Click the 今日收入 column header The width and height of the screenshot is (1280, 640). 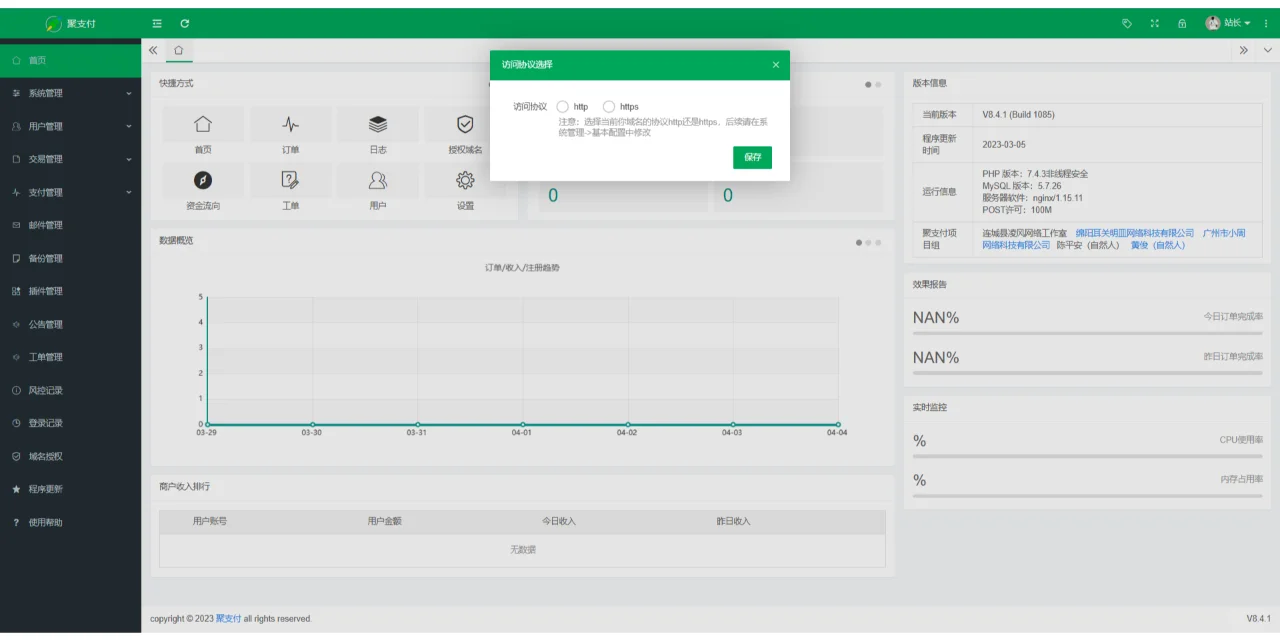(x=559, y=521)
